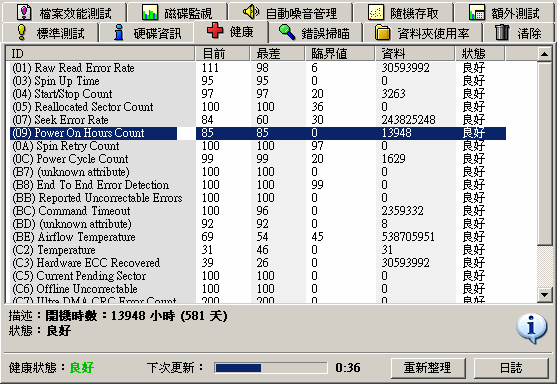The height and width of the screenshot is (384, 557).
Task: Select the Reallocated Sector Count row
Action: (x=258, y=107)
